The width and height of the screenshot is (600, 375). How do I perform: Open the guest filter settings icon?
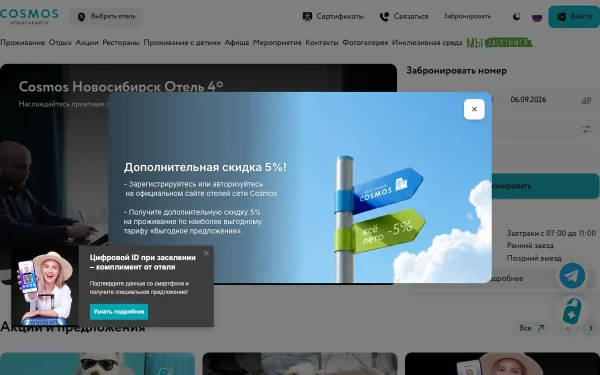click(x=586, y=129)
